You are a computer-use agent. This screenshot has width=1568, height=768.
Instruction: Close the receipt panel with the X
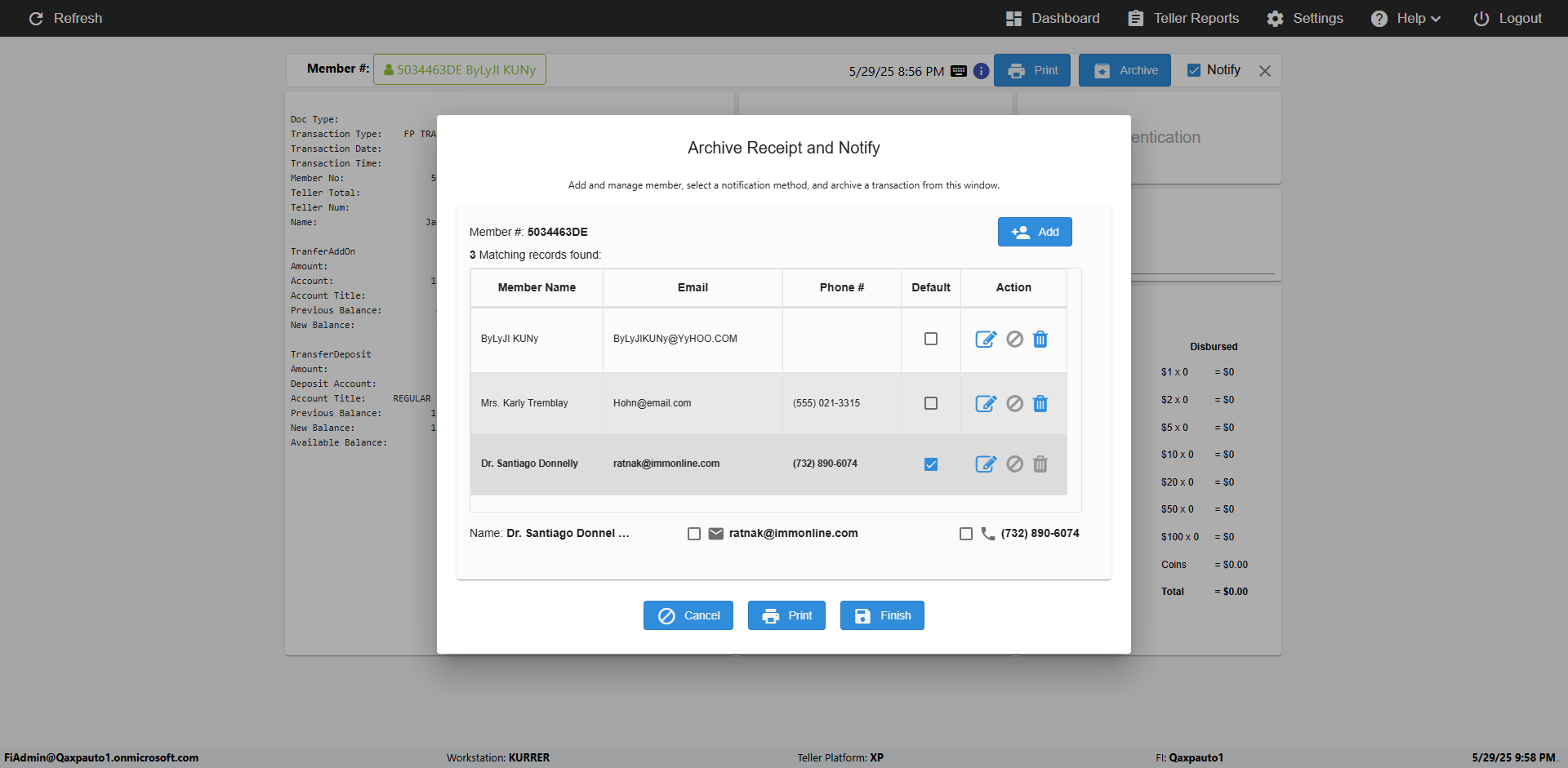1265,71
